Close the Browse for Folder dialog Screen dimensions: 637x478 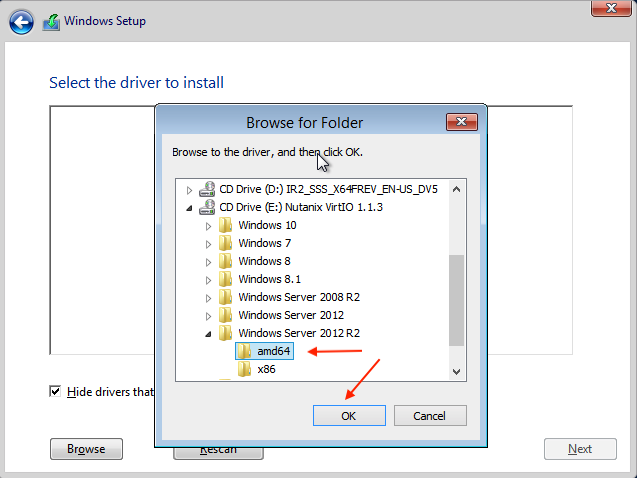(x=462, y=122)
